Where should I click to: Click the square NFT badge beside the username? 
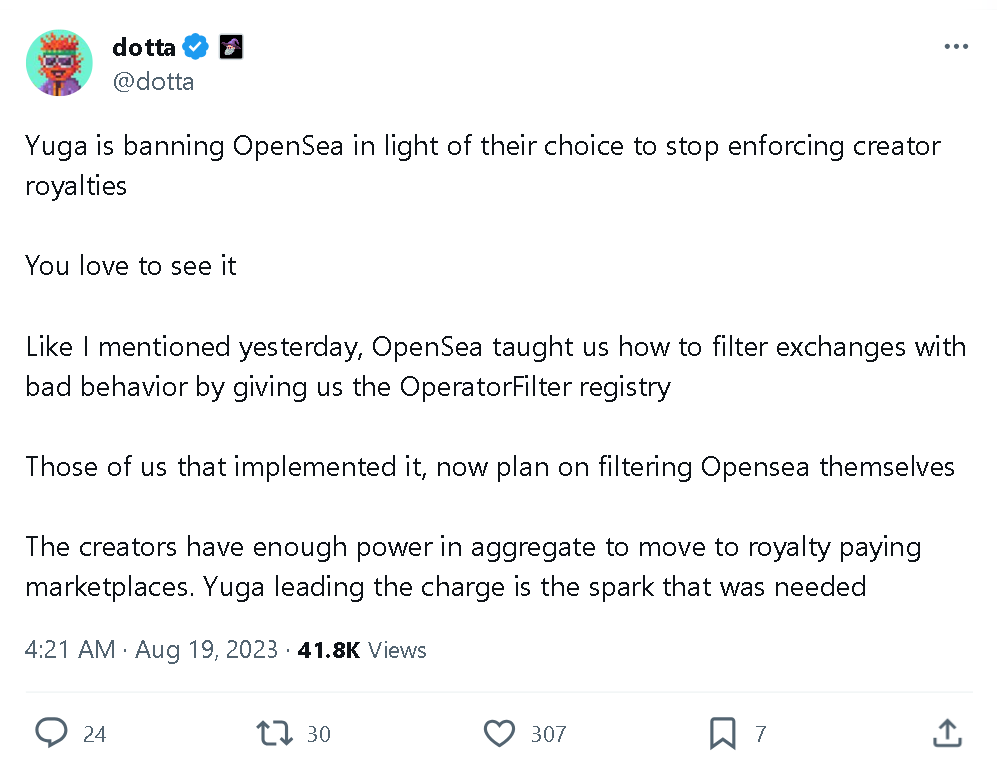(231, 46)
